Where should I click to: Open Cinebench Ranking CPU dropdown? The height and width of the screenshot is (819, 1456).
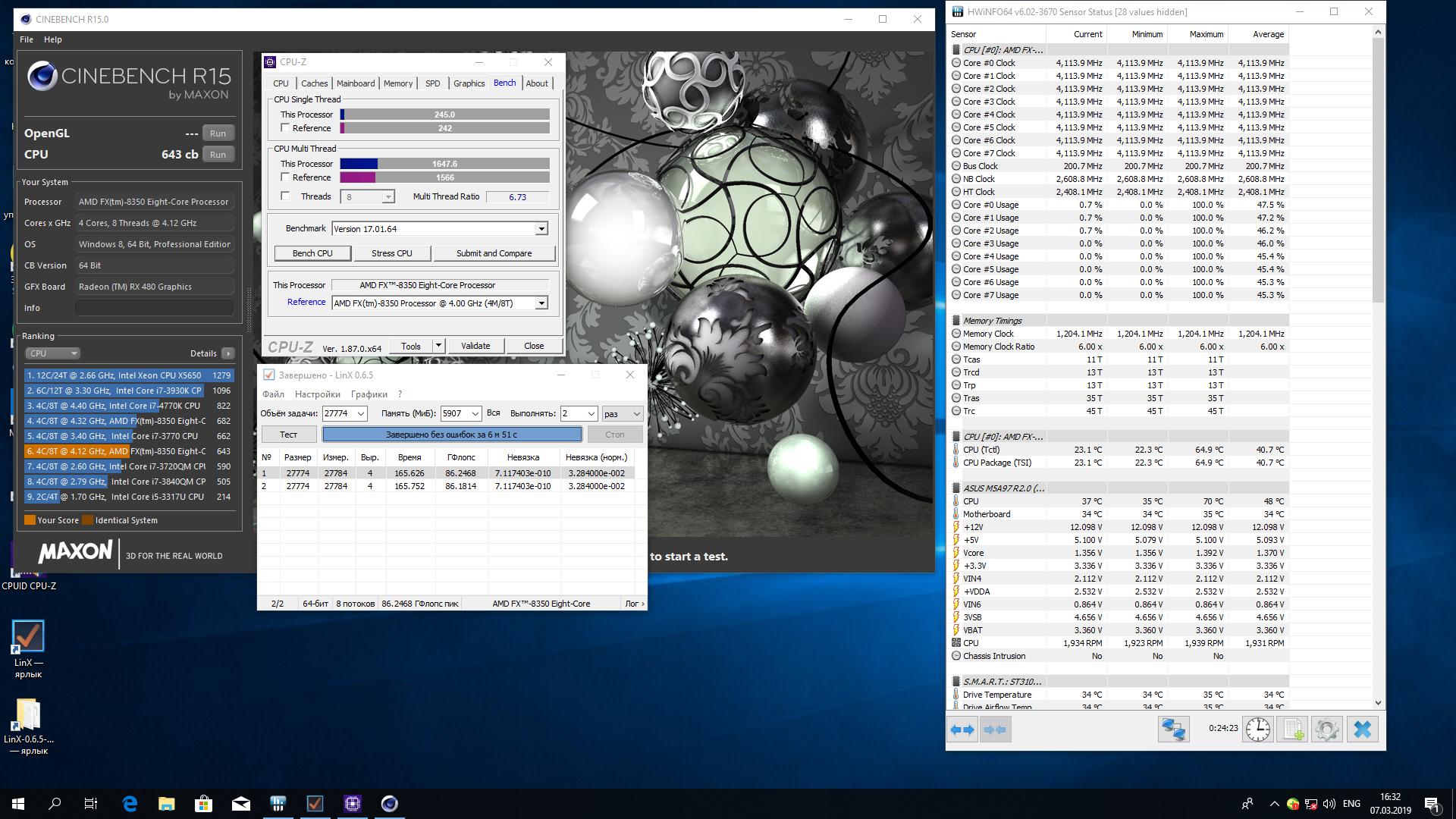[x=53, y=353]
